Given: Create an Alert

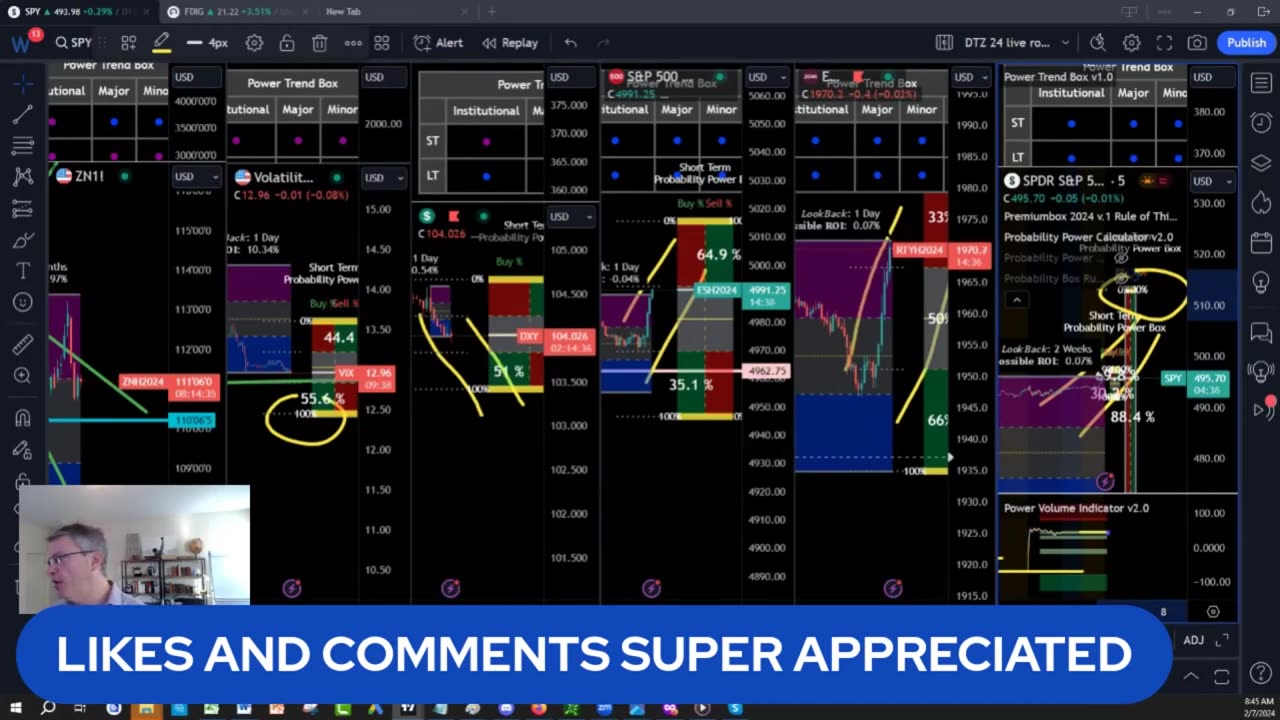Looking at the screenshot, I should pyautogui.click(x=438, y=43).
